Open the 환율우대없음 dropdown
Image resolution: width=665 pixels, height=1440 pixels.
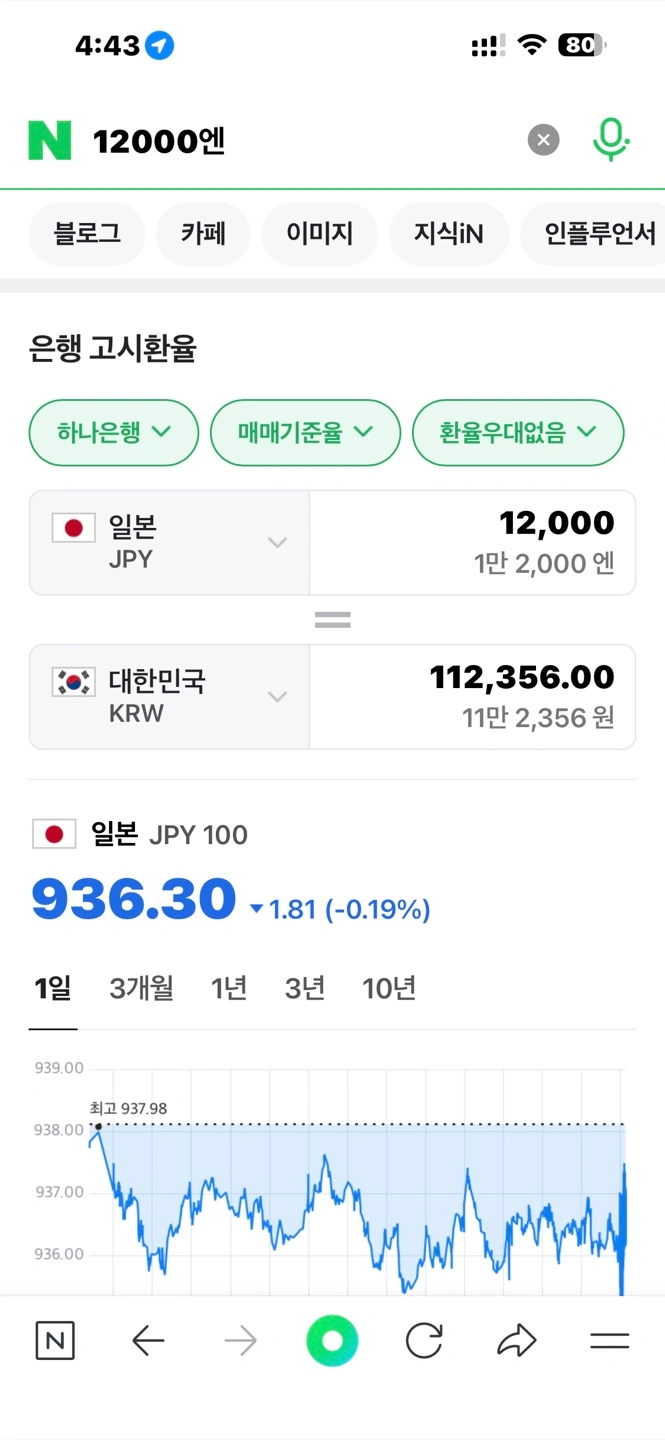click(518, 432)
